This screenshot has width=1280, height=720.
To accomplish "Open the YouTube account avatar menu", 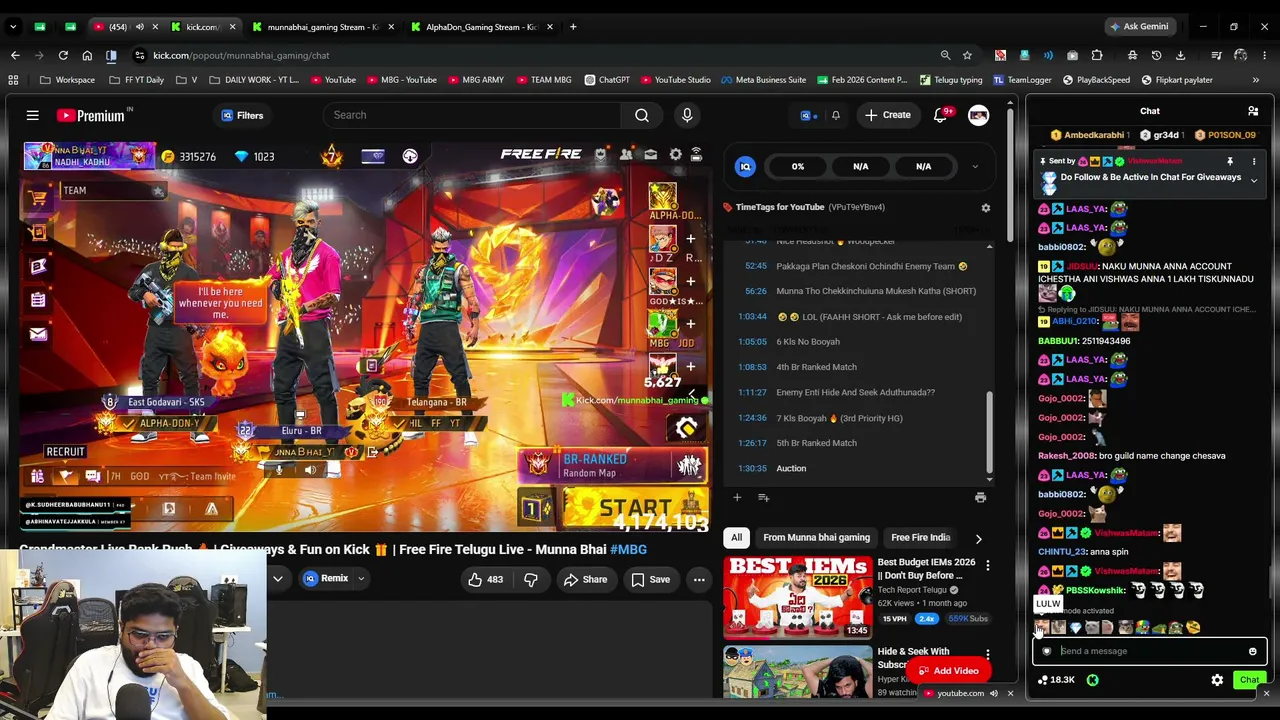I will (978, 115).
